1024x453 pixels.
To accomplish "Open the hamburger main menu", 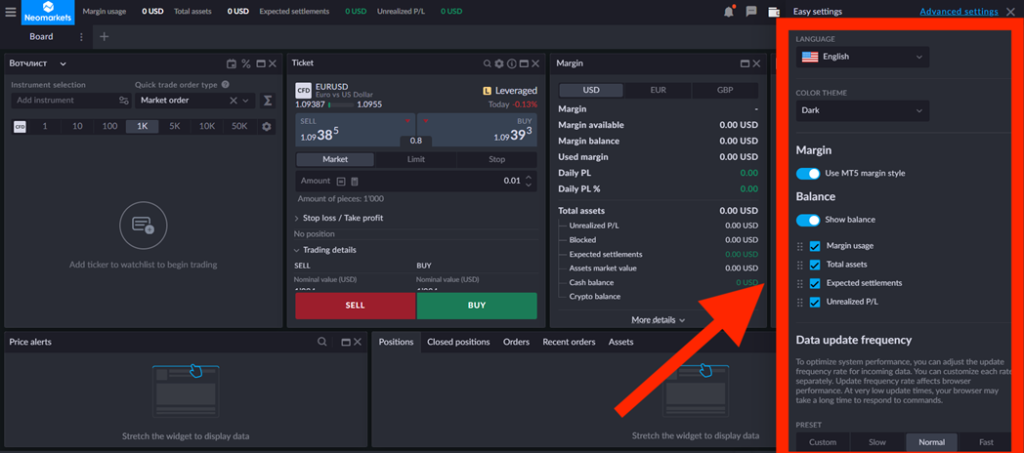I will [x=10, y=12].
